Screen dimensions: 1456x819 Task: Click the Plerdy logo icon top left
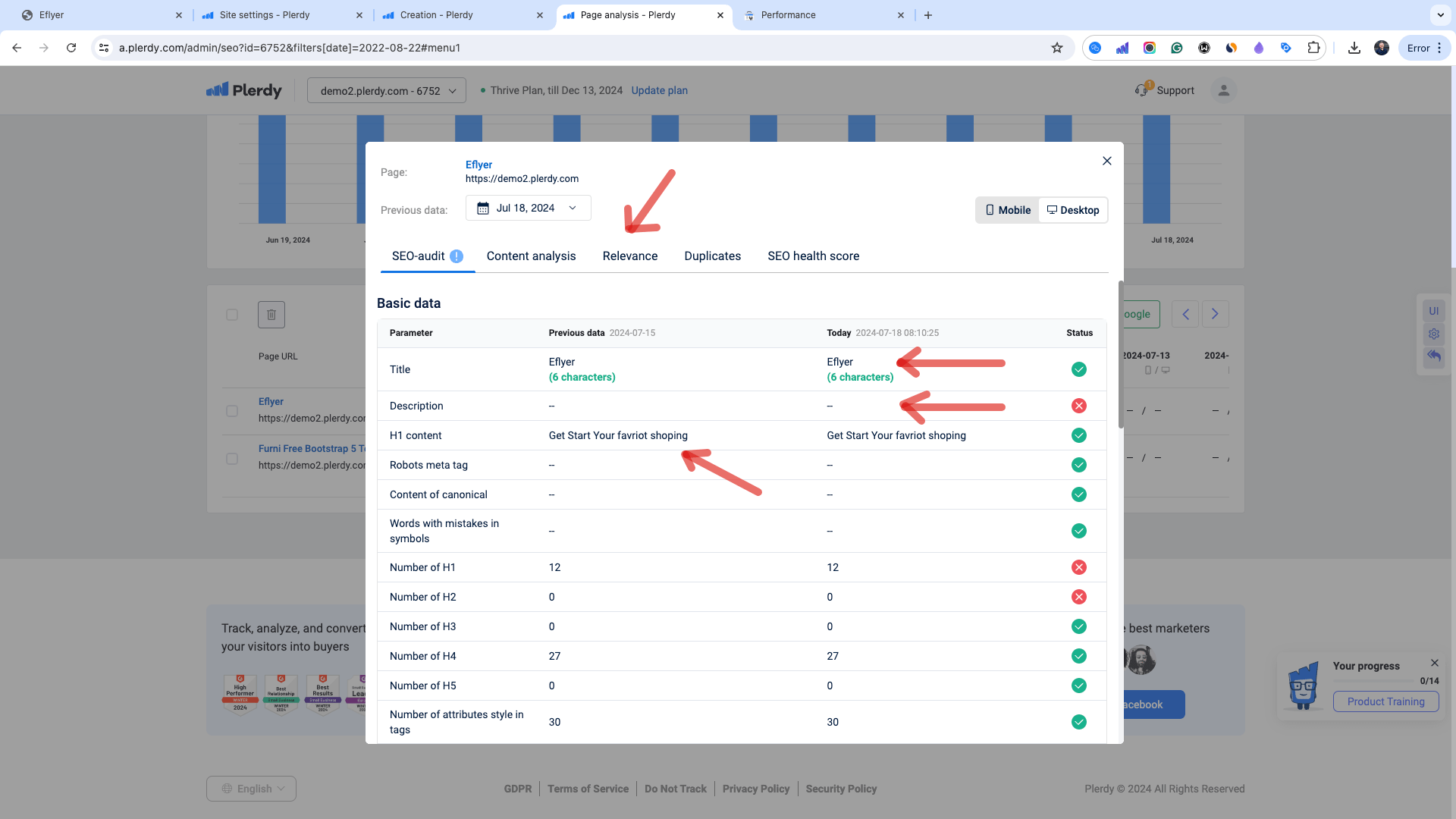tap(219, 90)
